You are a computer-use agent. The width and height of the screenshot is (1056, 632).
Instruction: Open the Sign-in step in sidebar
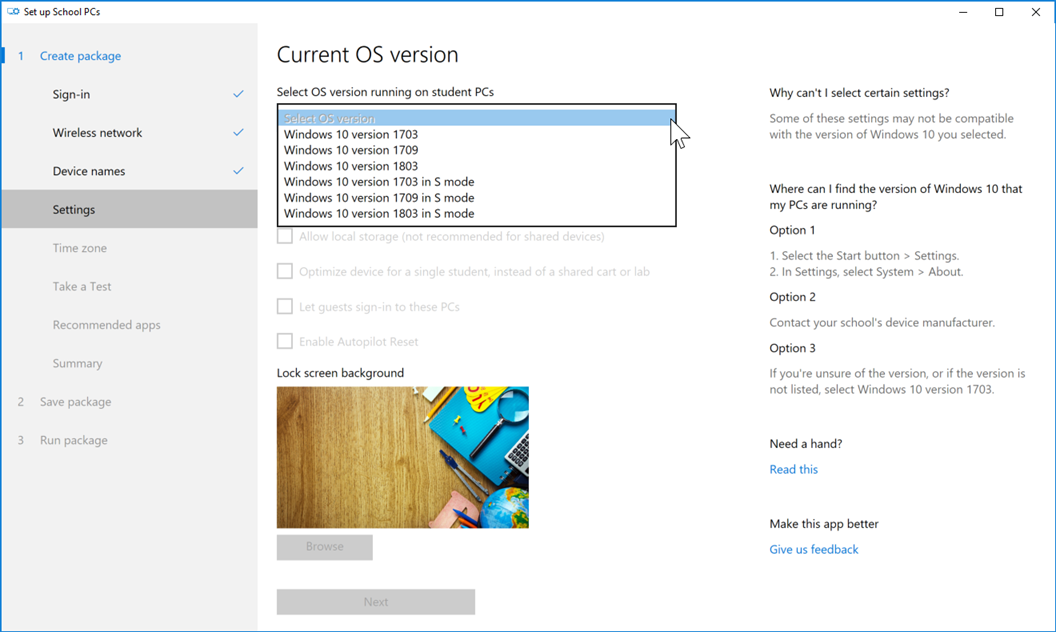coord(71,95)
